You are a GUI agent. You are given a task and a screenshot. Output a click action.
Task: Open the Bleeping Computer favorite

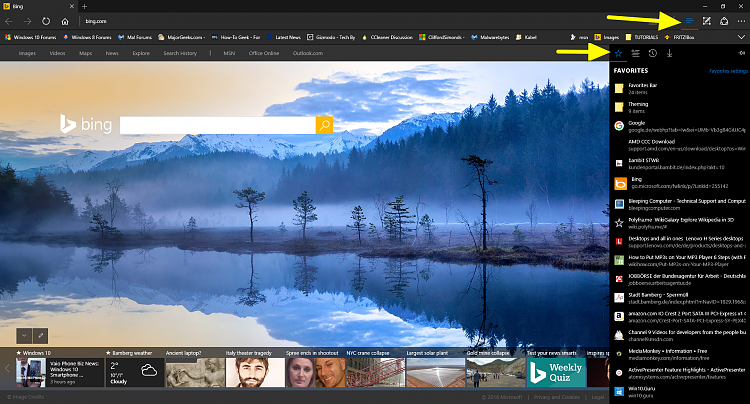click(x=680, y=205)
